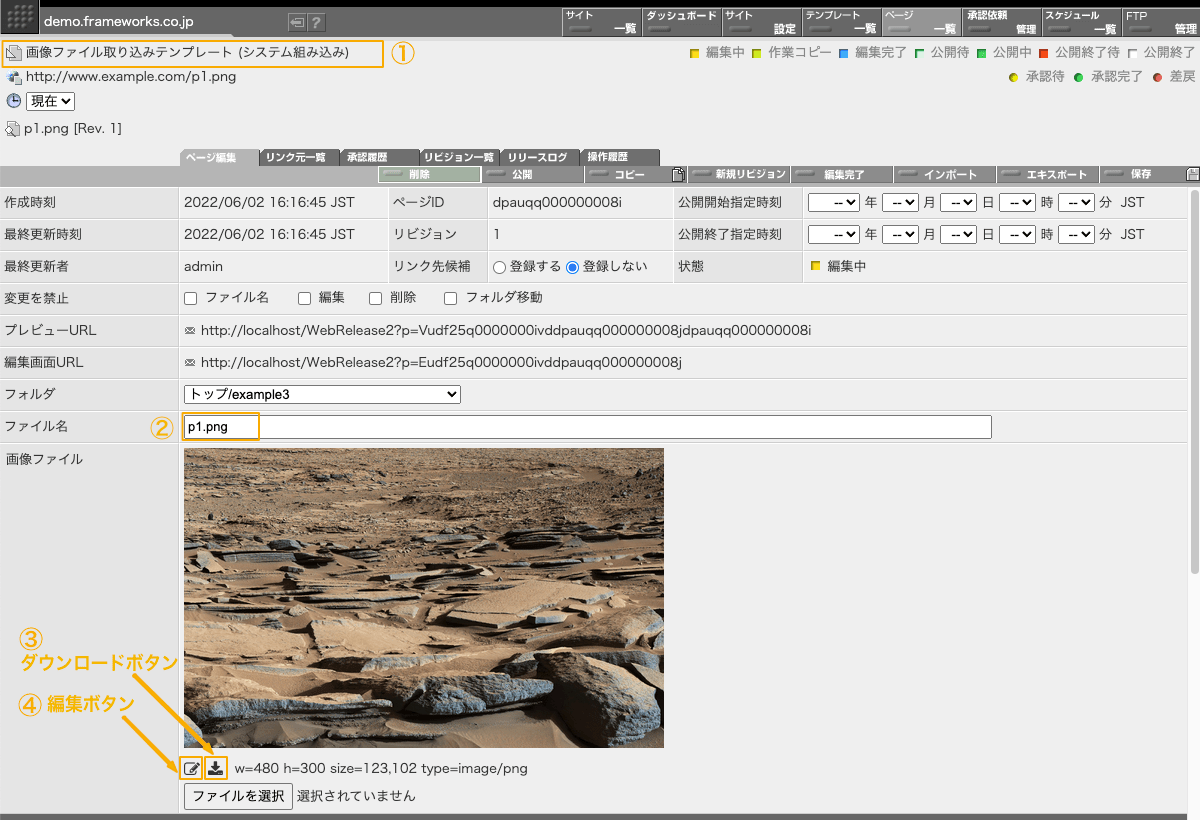
Task: Switch to the リビジョン一覧 tab
Action: pos(459,157)
